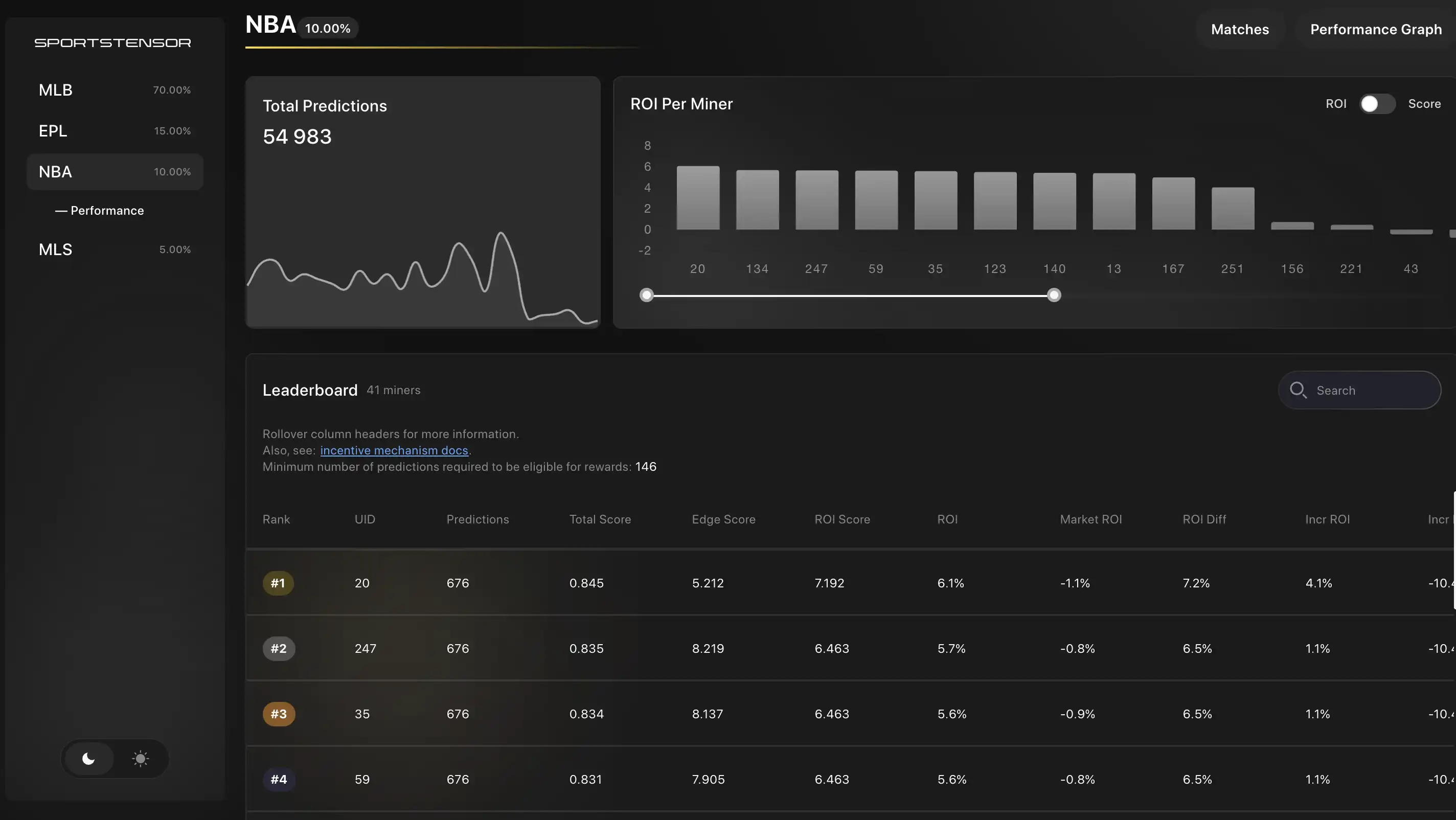
Task: Switch to dark mode moon icon
Action: click(x=89, y=759)
